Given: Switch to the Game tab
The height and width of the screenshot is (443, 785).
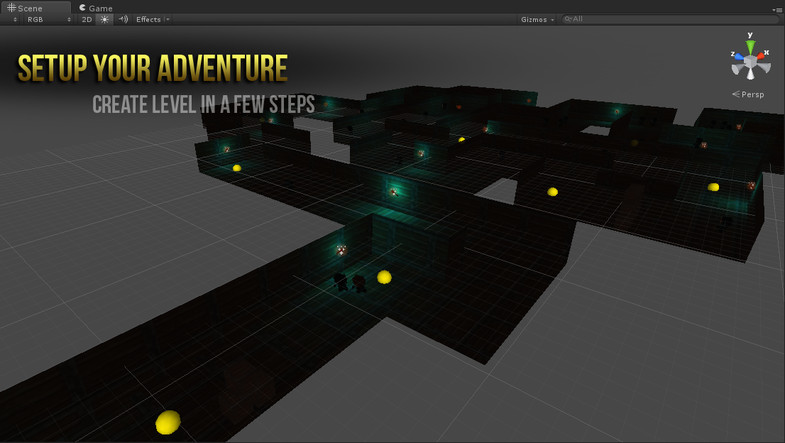Looking at the screenshot, I should click(95, 8).
